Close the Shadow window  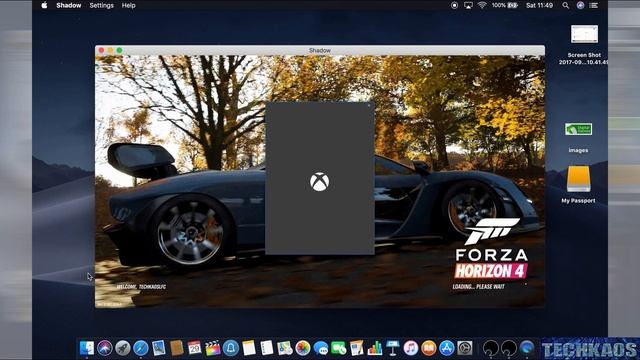point(101,50)
